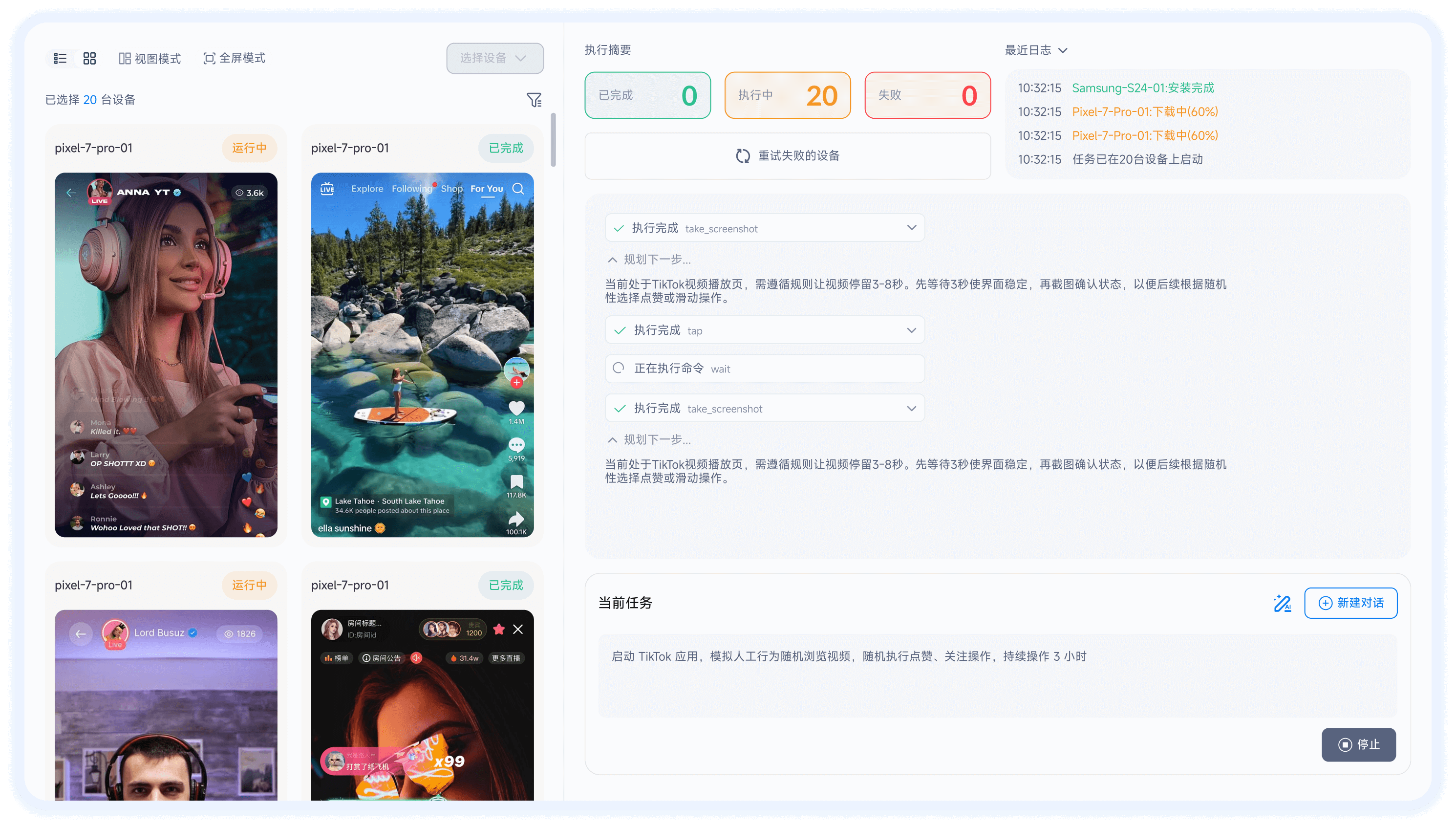Image resolution: width=1456 pixels, height=827 pixels.
Task: Click 视图模式 view mode option
Action: click(x=150, y=59)
